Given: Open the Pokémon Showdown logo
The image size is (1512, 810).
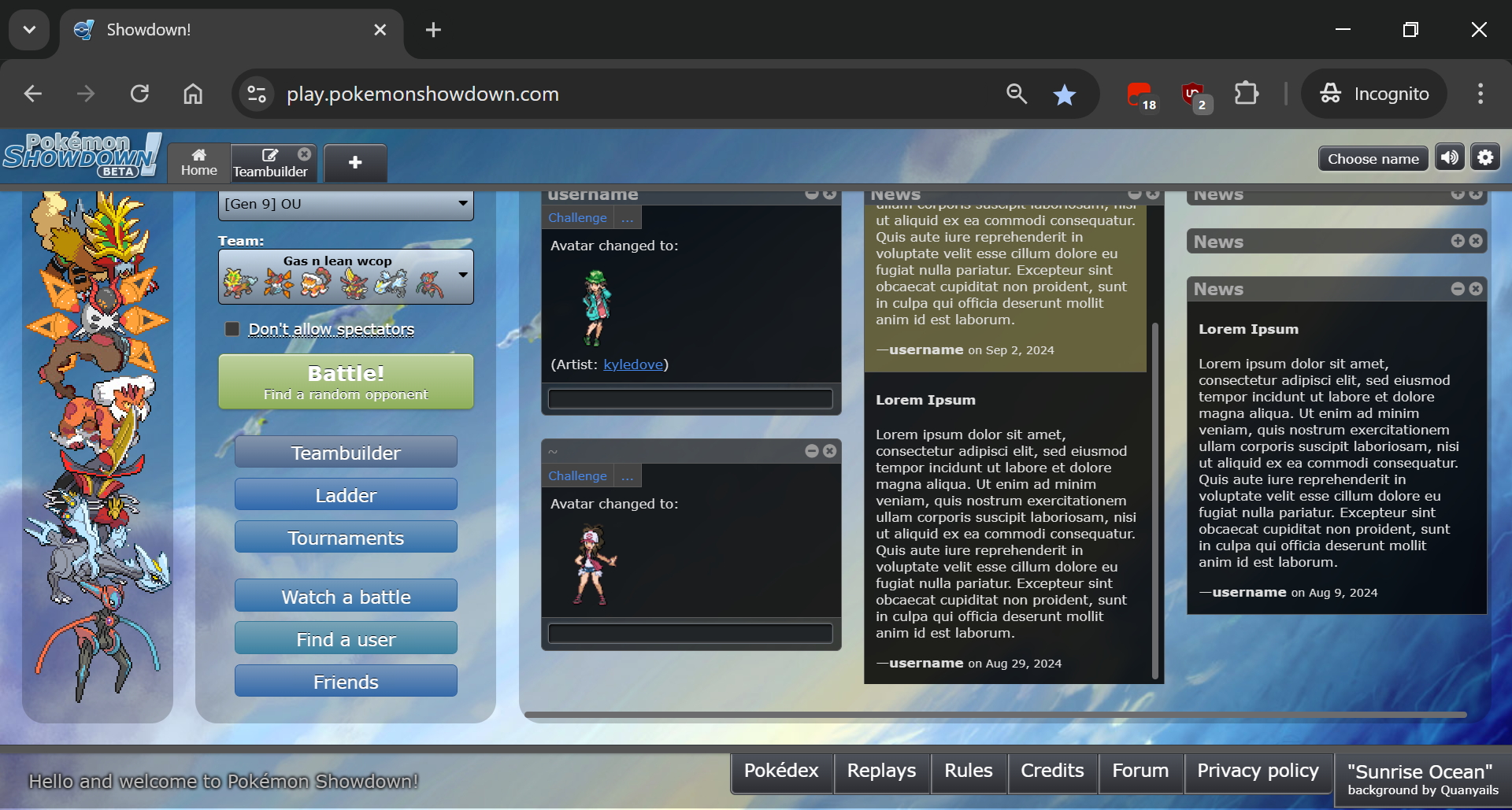Looking at the screenshot, I should [82, 154].
